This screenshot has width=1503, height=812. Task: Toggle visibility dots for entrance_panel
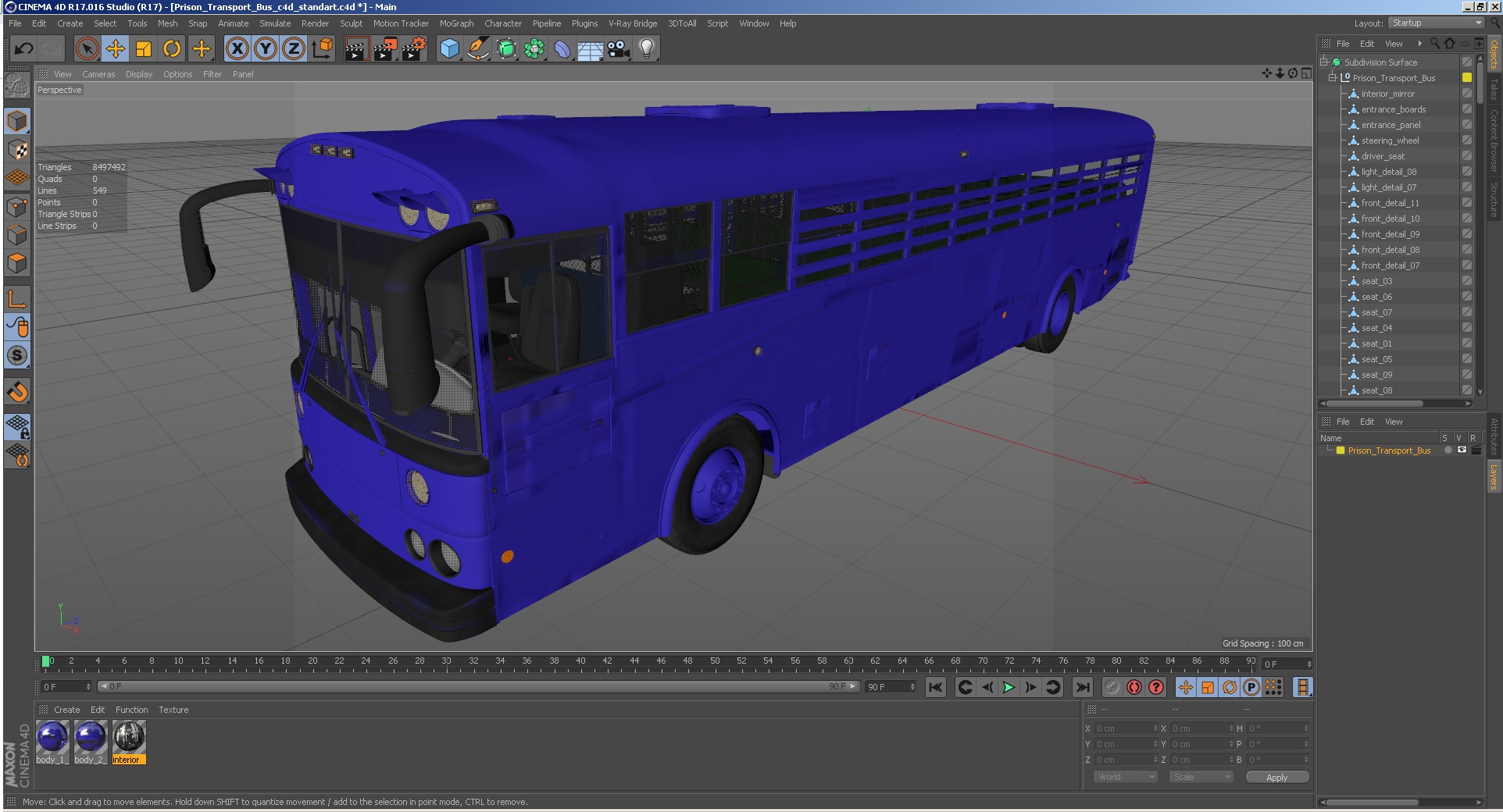(x=1466, y=125)
